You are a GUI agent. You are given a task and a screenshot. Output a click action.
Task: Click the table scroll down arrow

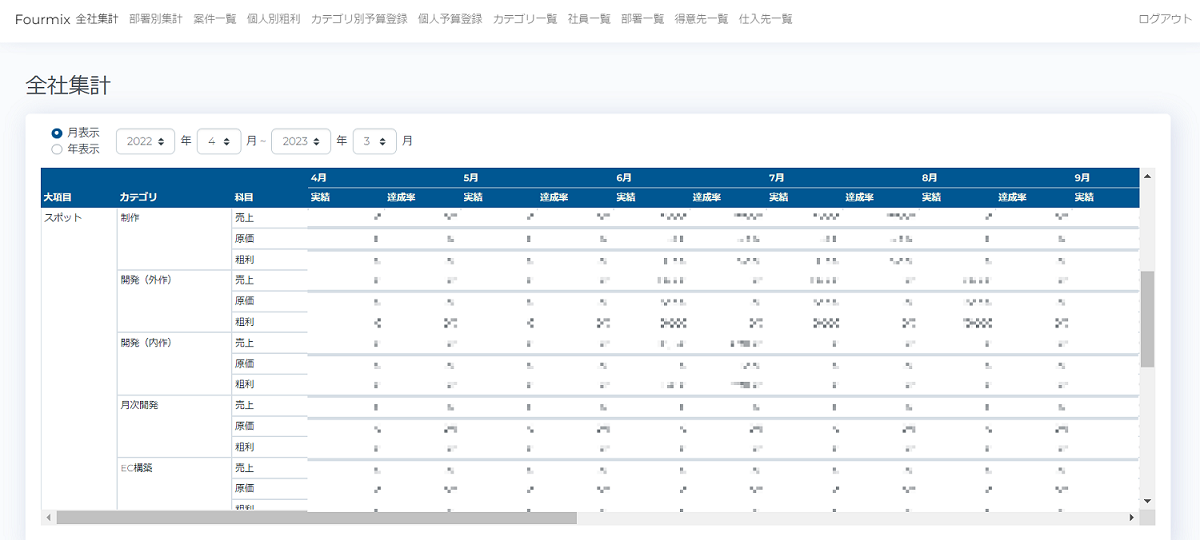coord(1147,501)
